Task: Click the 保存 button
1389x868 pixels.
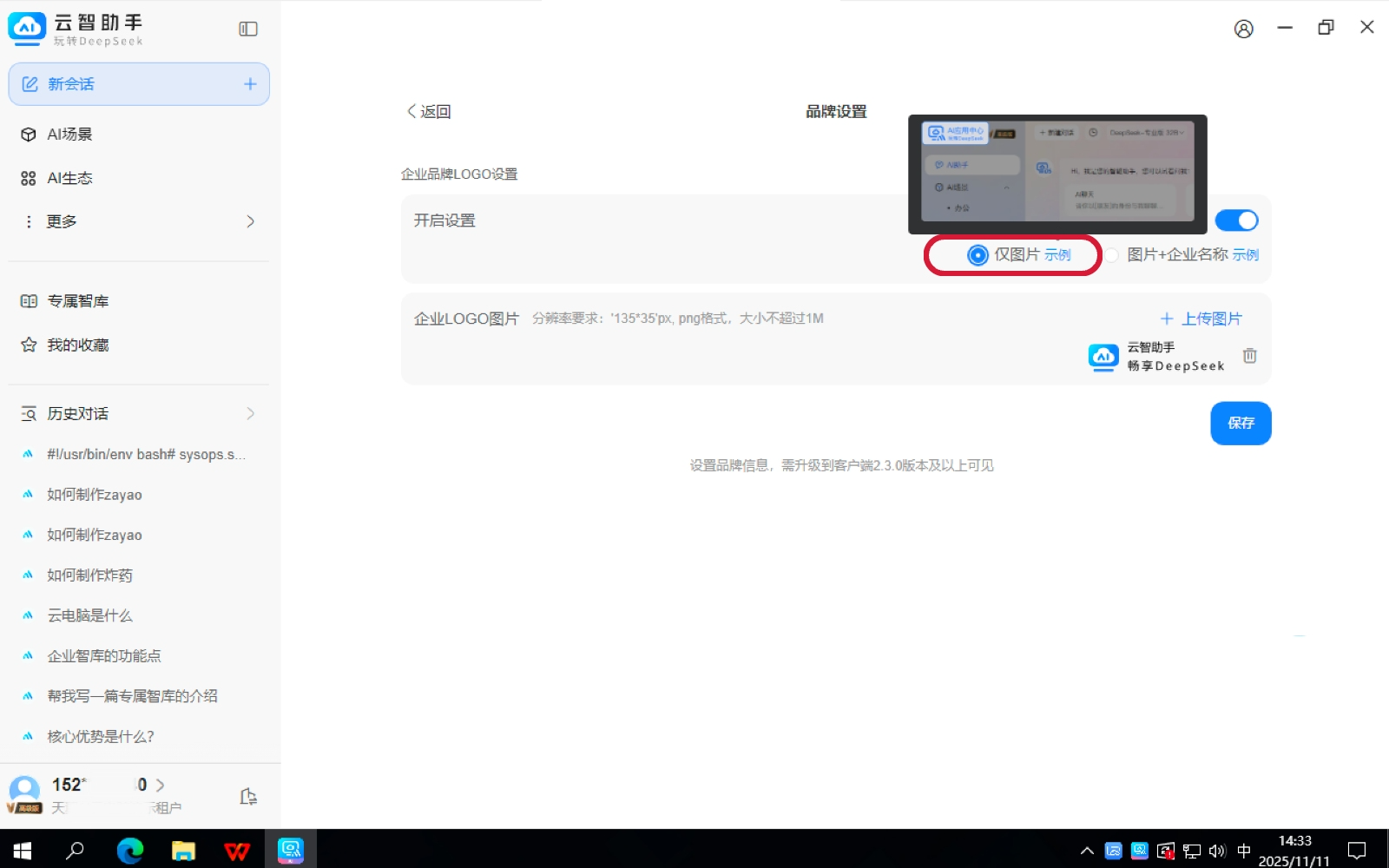Action: pyautogui.click(x=1241, y=423)
